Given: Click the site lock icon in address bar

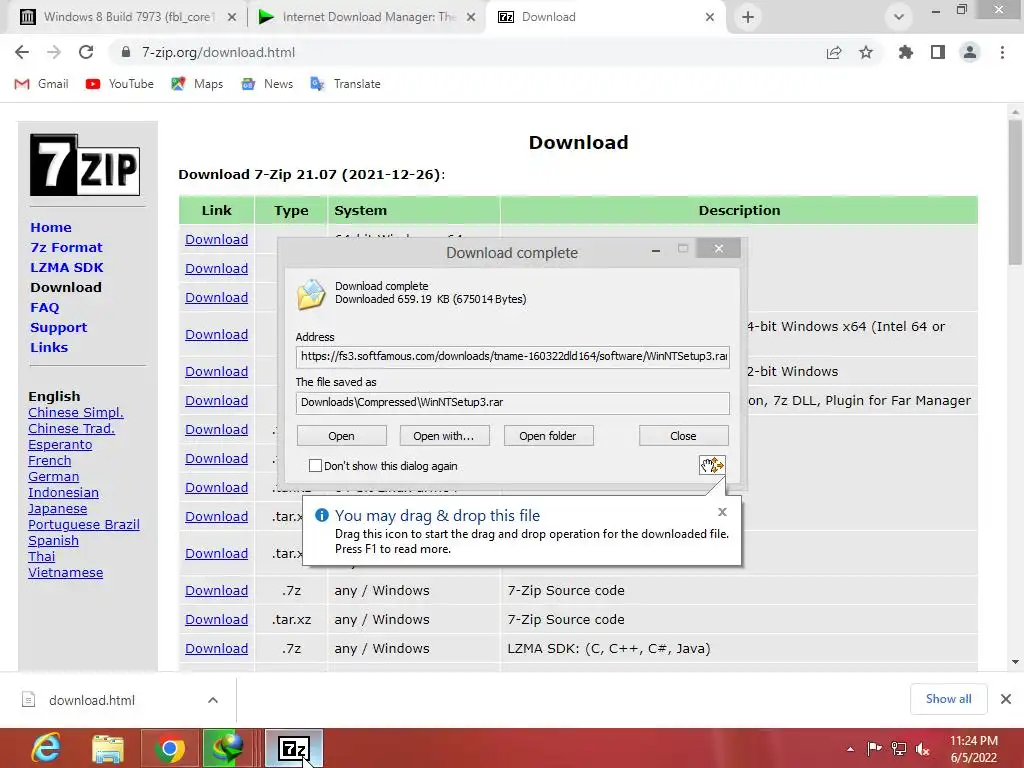Looking at the screenshot, I should click(x=126, y=52).
